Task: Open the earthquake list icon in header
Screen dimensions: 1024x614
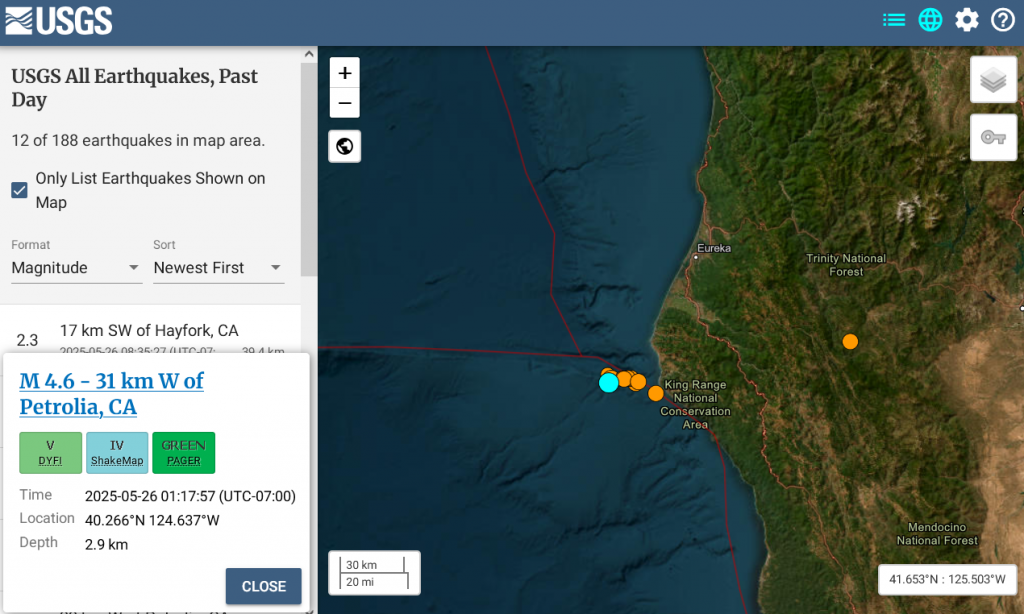Action: coord(894,20)
